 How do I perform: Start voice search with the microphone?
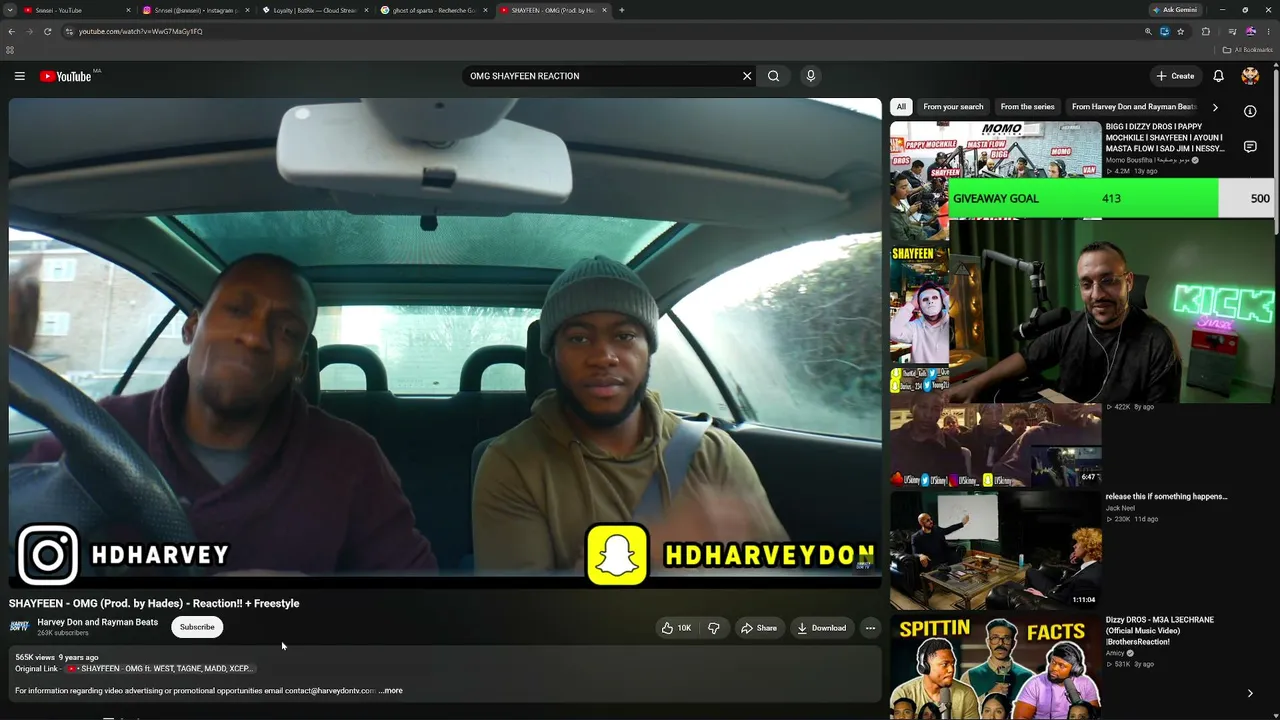point(811,76)
